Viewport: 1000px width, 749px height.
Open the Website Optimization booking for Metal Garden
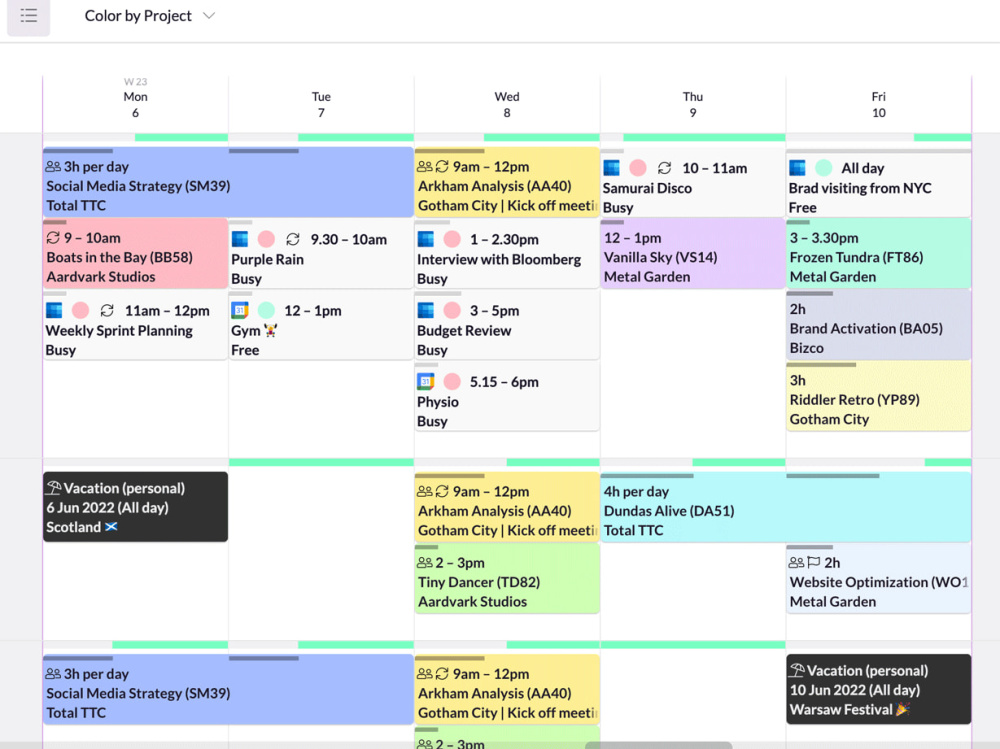click(879, 579)
